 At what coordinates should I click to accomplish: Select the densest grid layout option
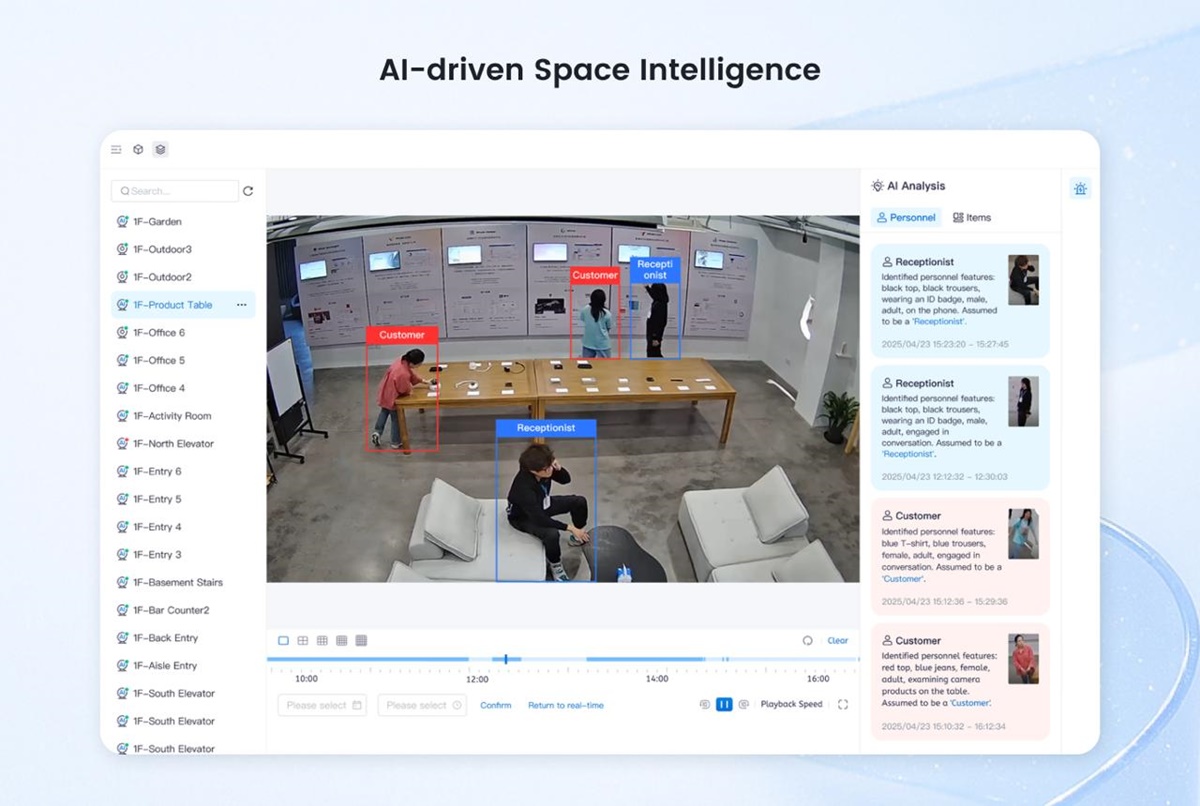point(361,641)
